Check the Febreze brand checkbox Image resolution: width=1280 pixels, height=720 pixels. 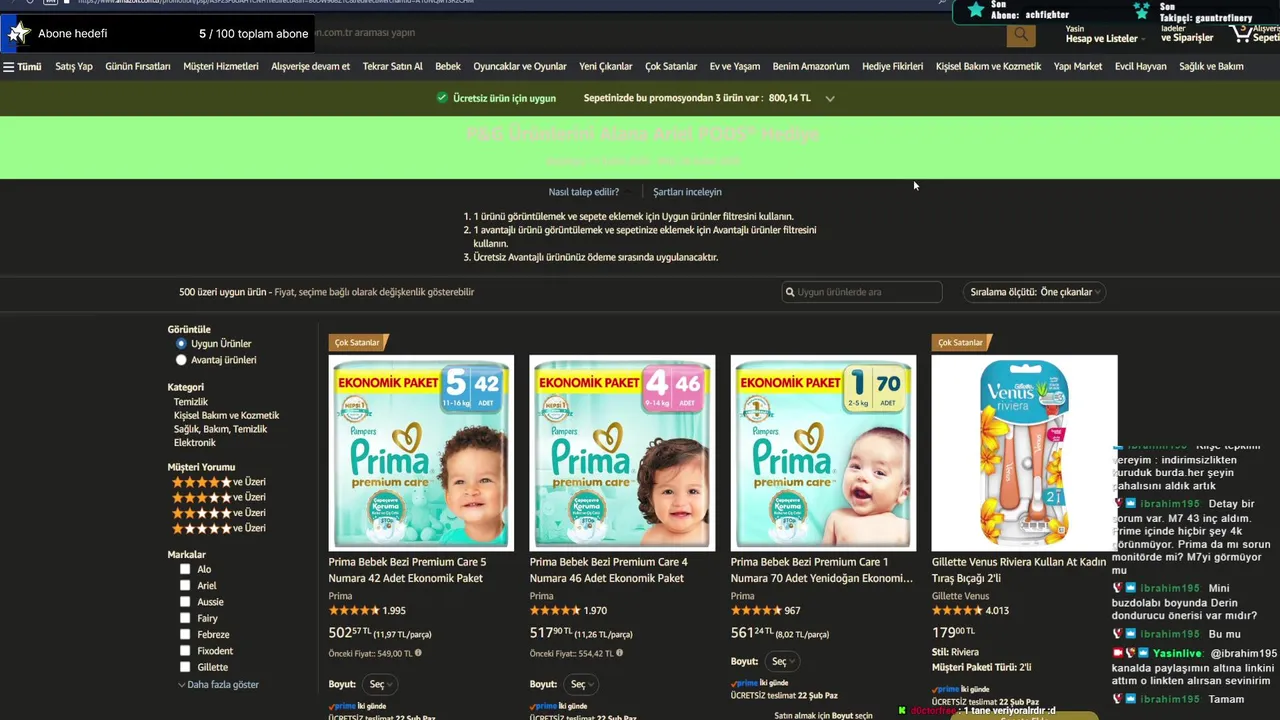(x=185, y=634)
